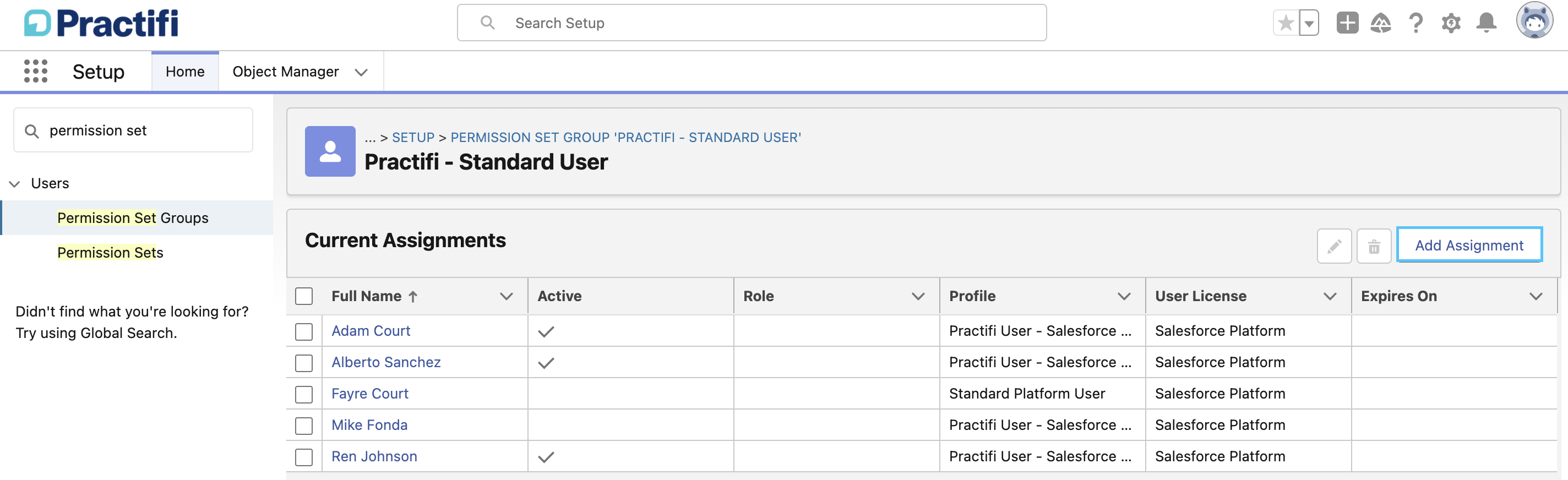
Task: Switch to the Object Manager tab
Action: (286, 72)
